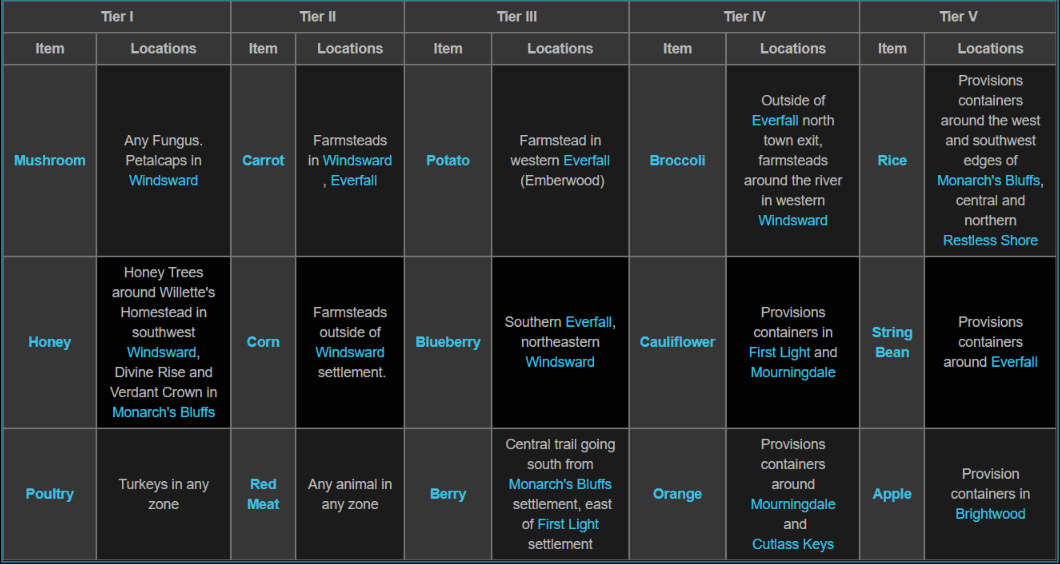The image size is (1060, 564).
Task: Click the Apple item link
Action: 892,494
